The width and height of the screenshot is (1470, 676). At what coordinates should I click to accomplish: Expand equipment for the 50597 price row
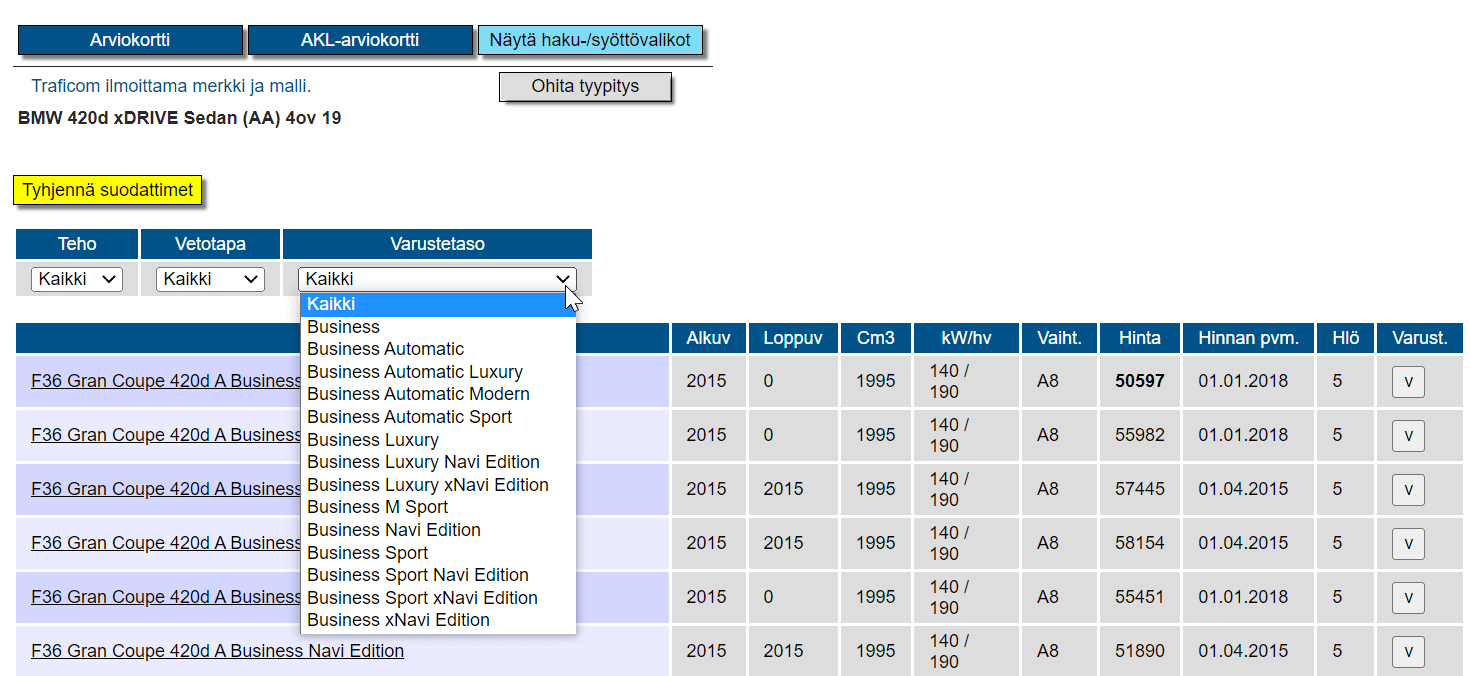(x=1408, y=381)
